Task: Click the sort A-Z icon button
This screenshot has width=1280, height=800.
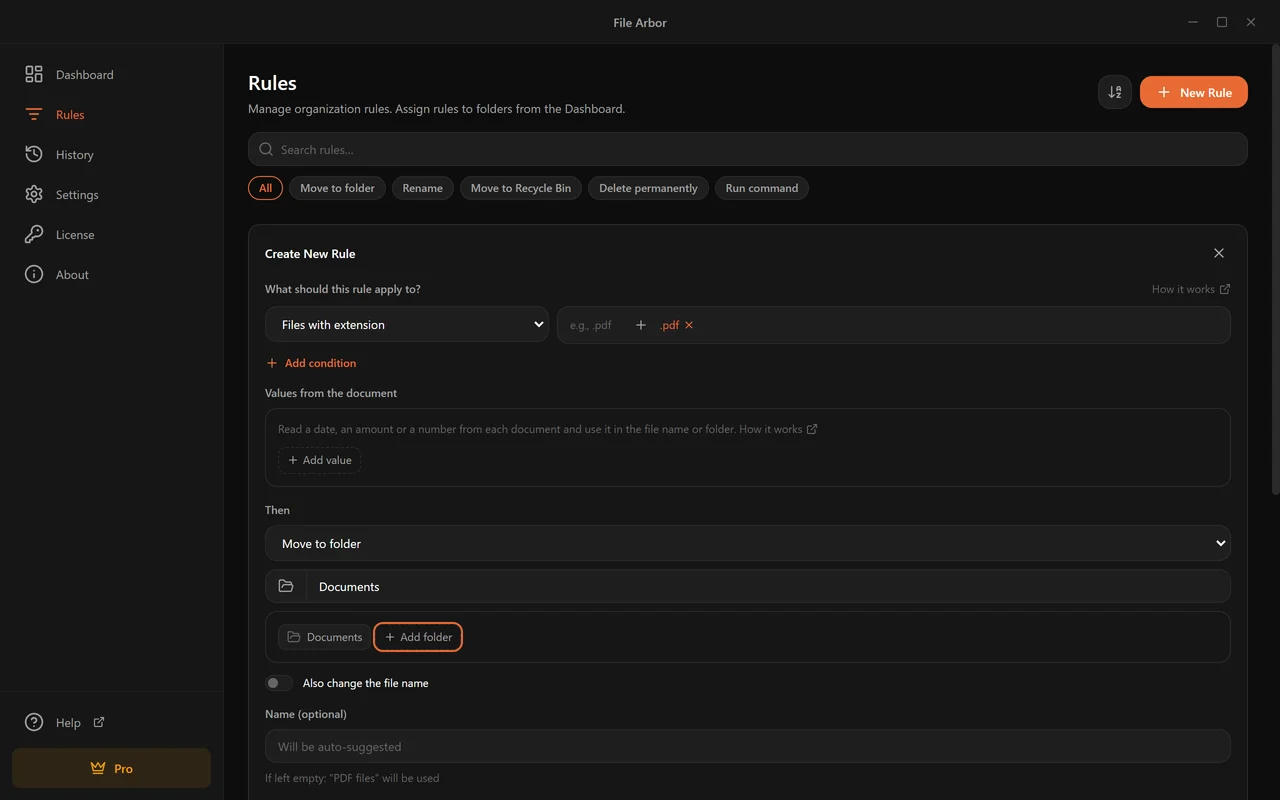Action: [x=1115, y=92]
